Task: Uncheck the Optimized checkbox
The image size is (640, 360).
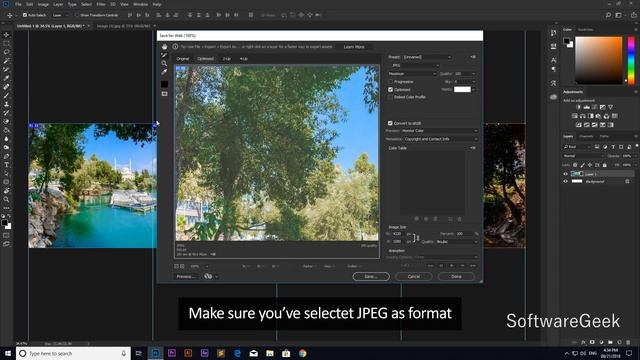Action: [390, 89]
